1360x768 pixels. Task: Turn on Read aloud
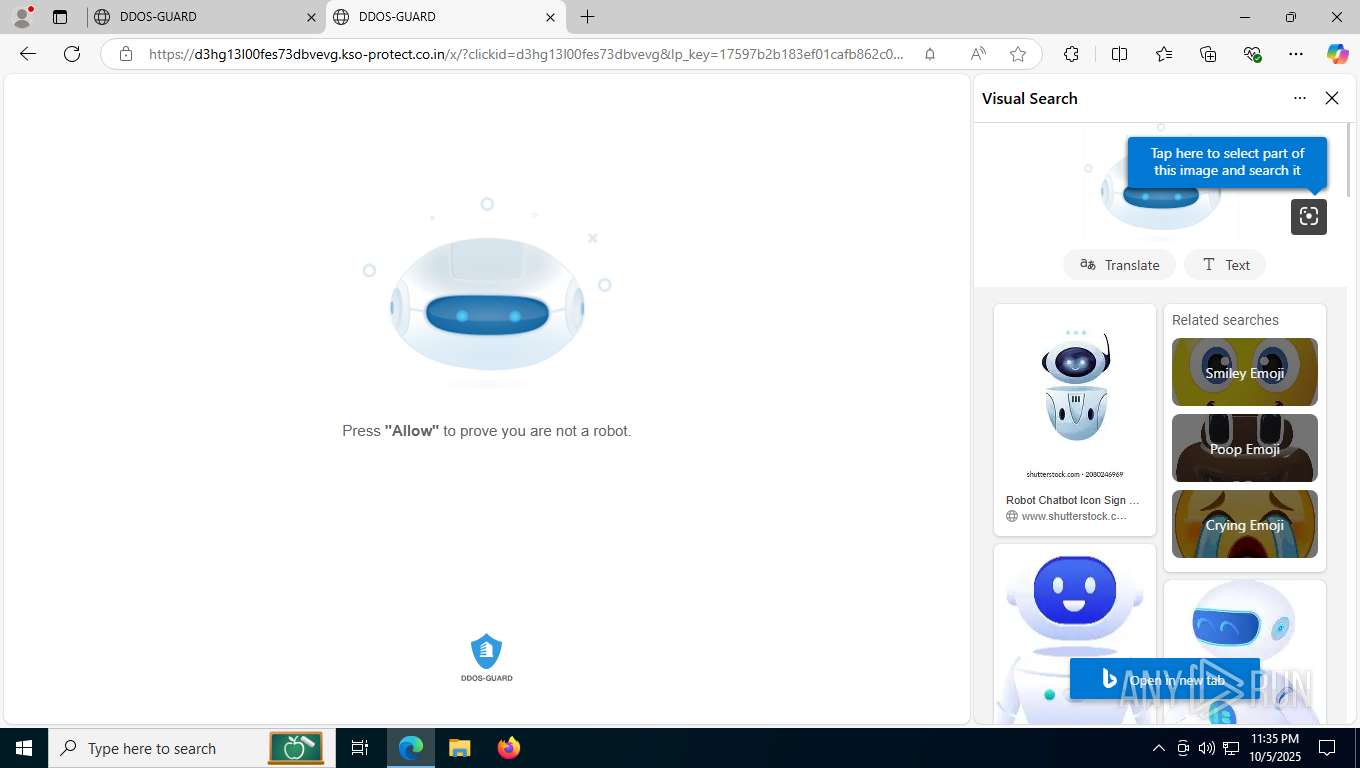978,54
